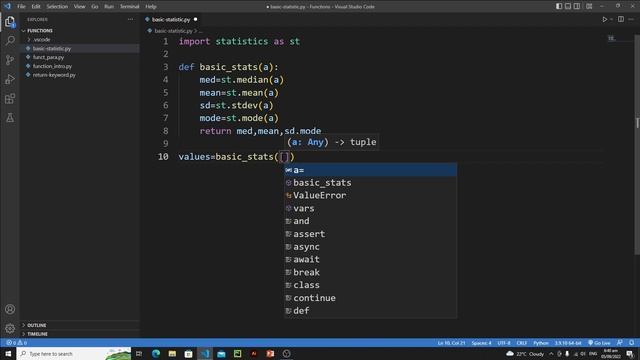Open the Windows Start menu
The height and width of the screenshot is (360, 640).
8,353
